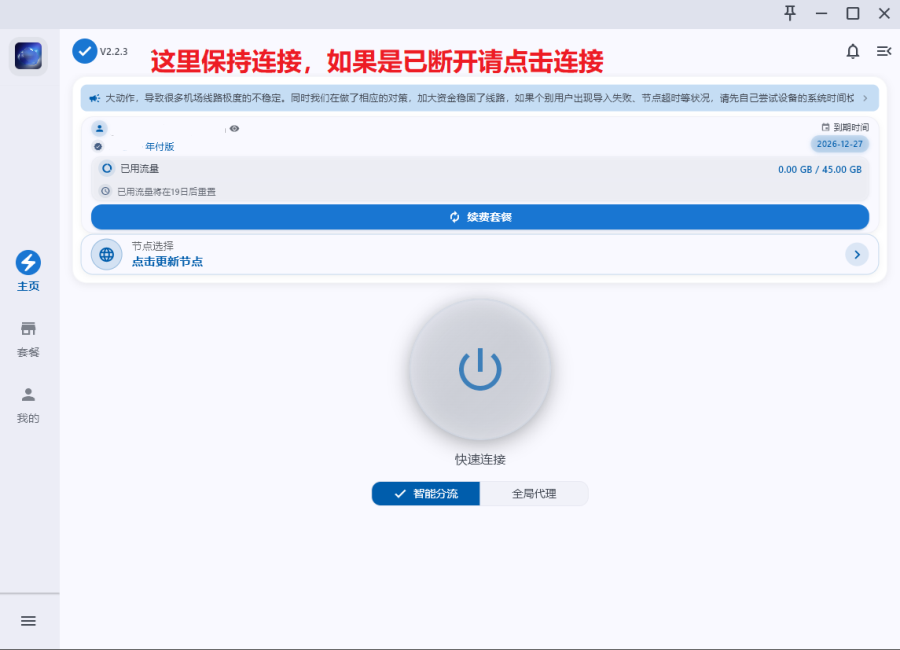Click the globe node selection icon
900x650 pixels.
107,254
